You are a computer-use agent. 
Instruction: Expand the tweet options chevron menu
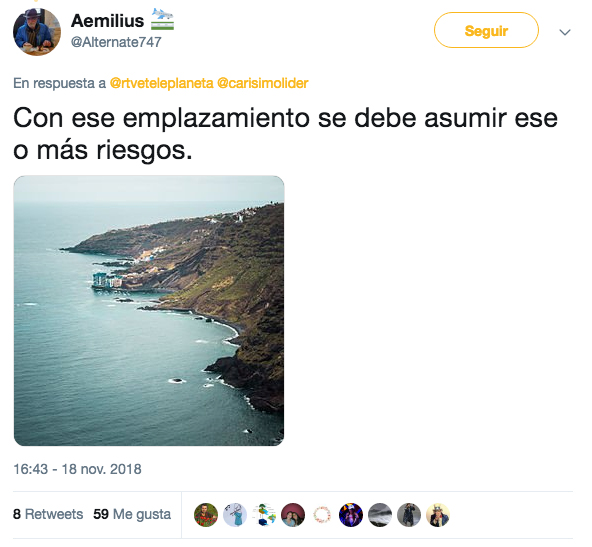564,32
